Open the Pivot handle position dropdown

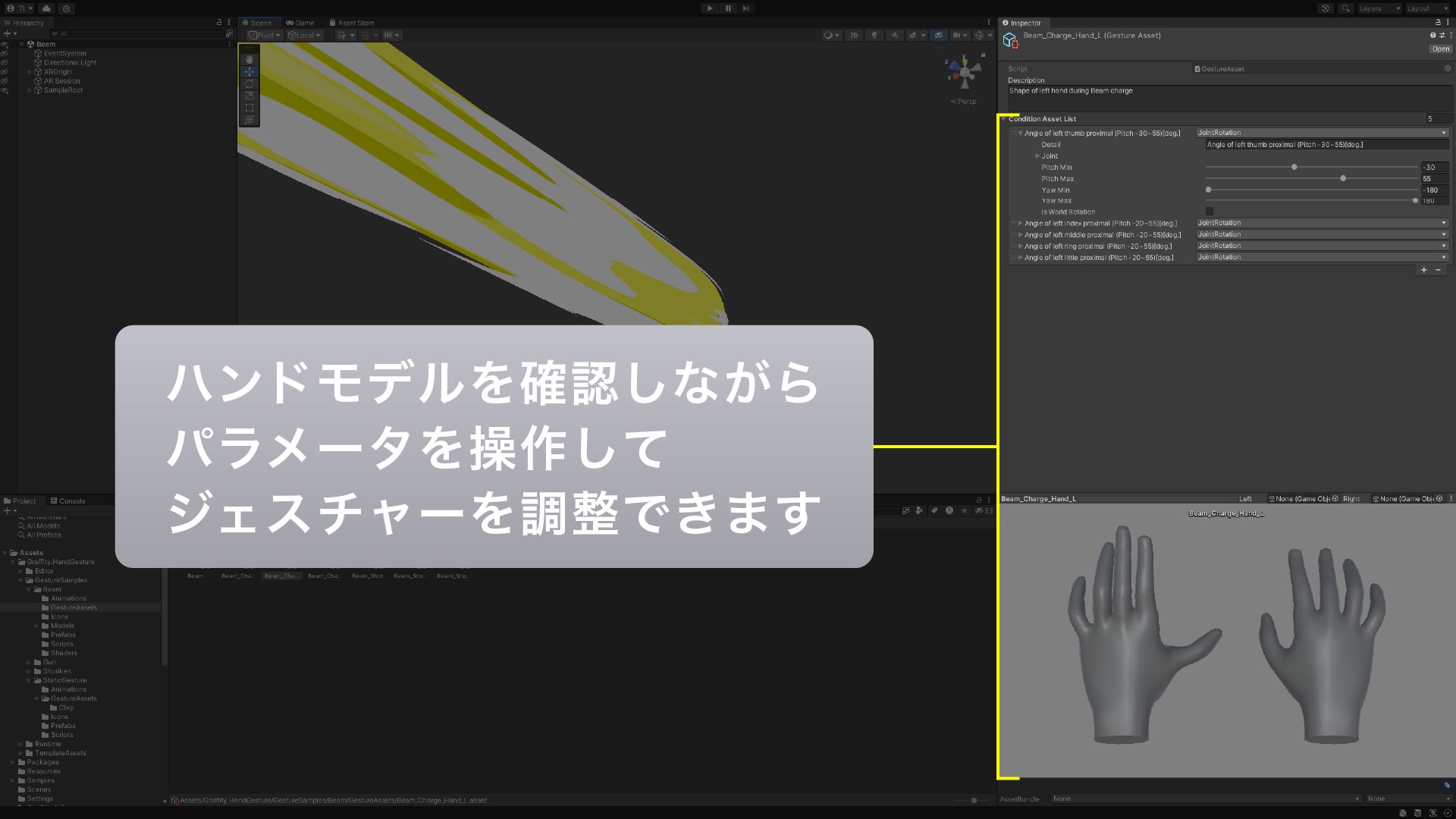pos(264,35)
